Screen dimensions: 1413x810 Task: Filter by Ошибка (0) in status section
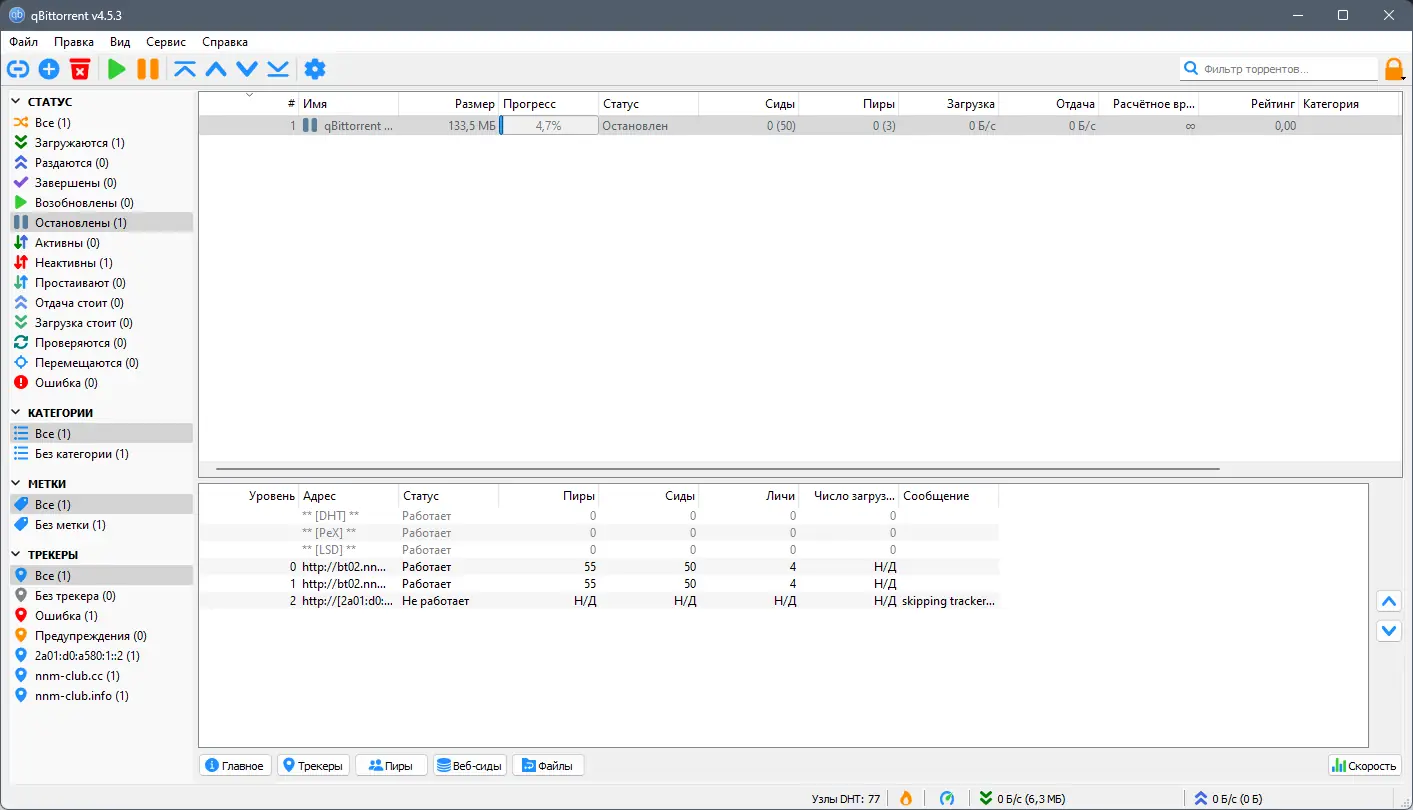(x=101, y=383)
